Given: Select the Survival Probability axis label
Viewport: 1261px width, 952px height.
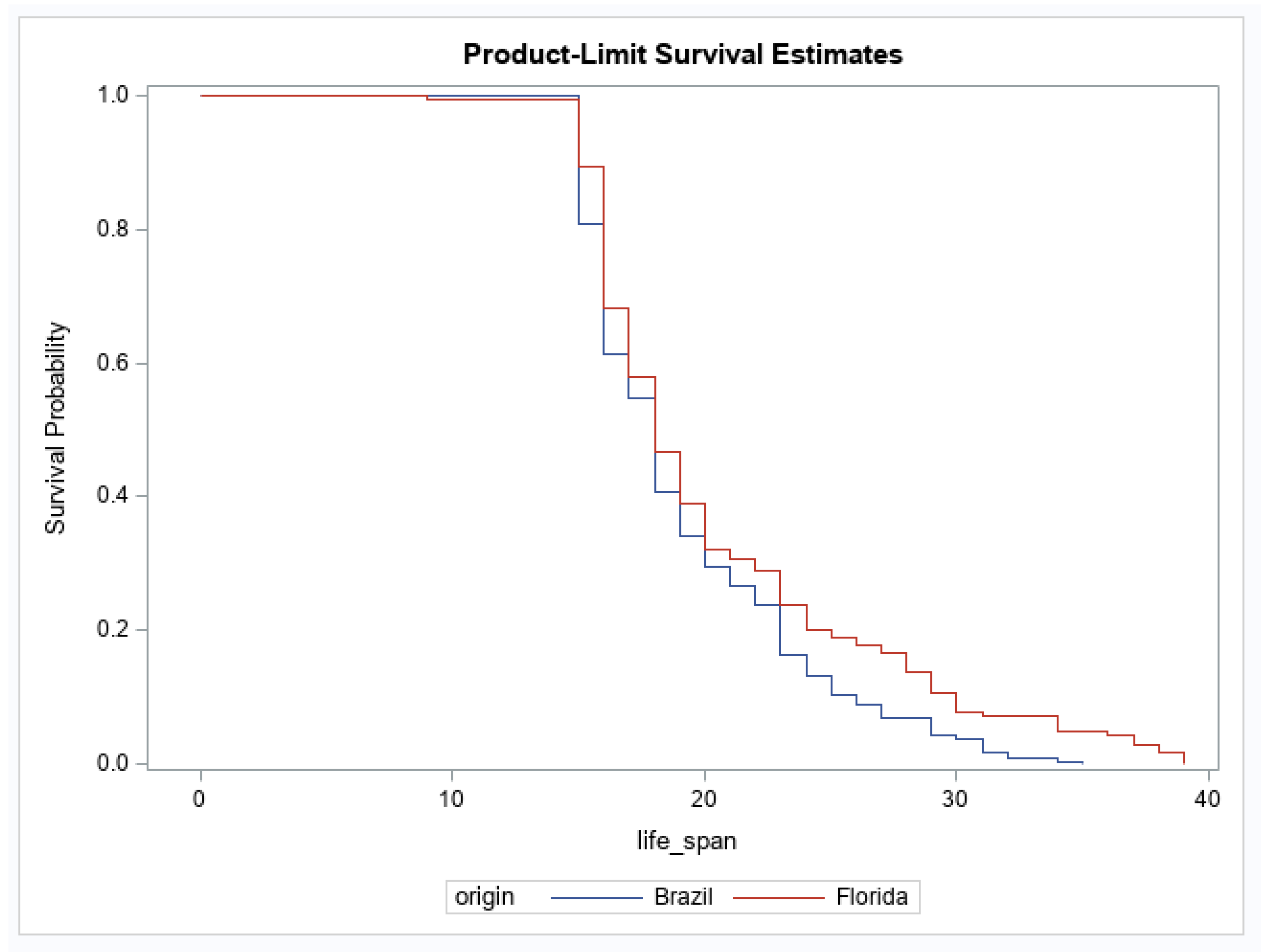Looking at the screenshot, I should coord(55,428).
